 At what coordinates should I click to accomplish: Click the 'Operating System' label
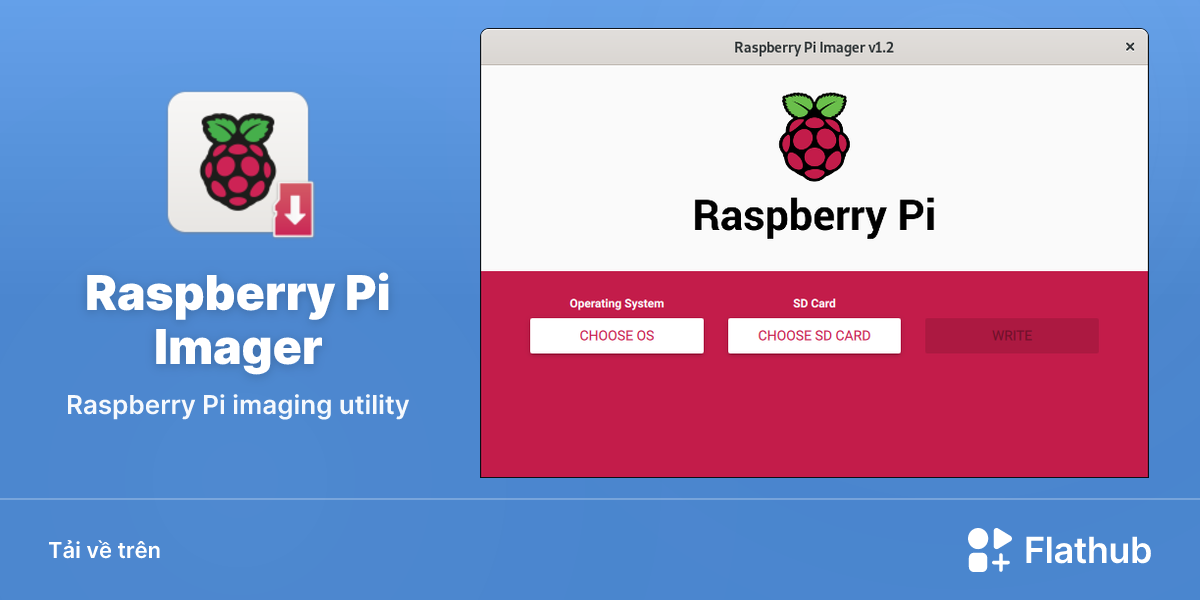[x=617, y=303]
